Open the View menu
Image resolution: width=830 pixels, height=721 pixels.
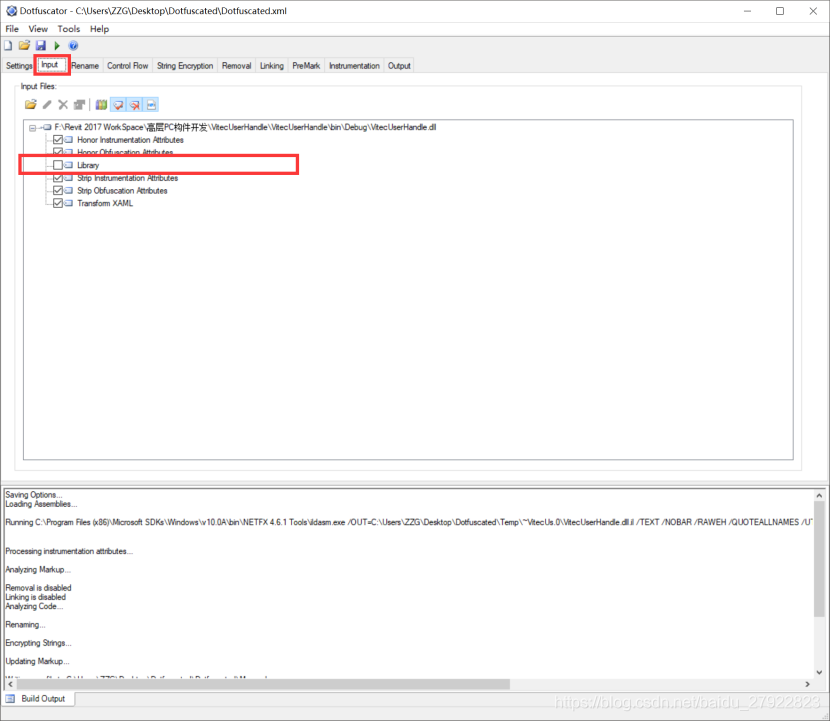(x=38, y=29)
